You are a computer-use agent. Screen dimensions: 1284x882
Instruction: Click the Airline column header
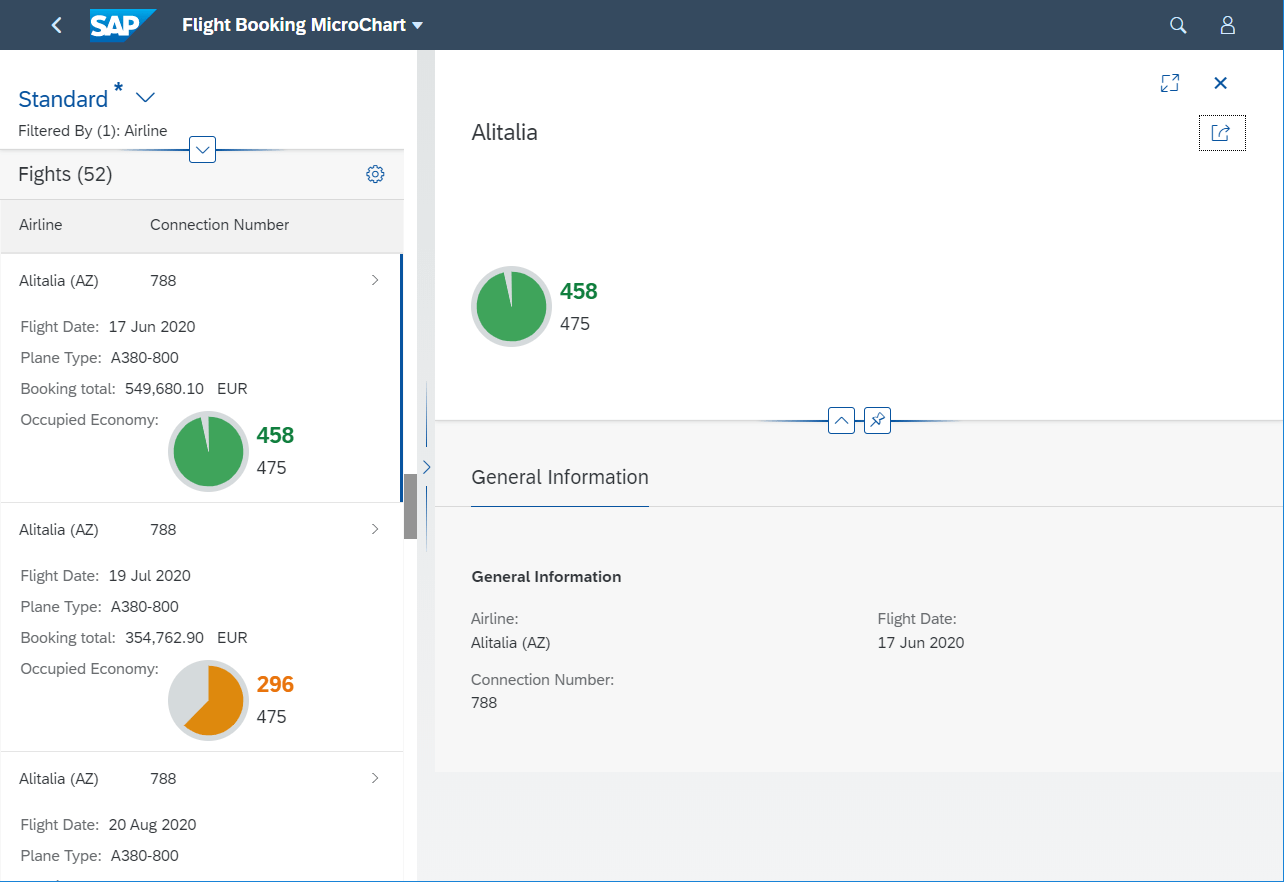(x=41, y=225)
